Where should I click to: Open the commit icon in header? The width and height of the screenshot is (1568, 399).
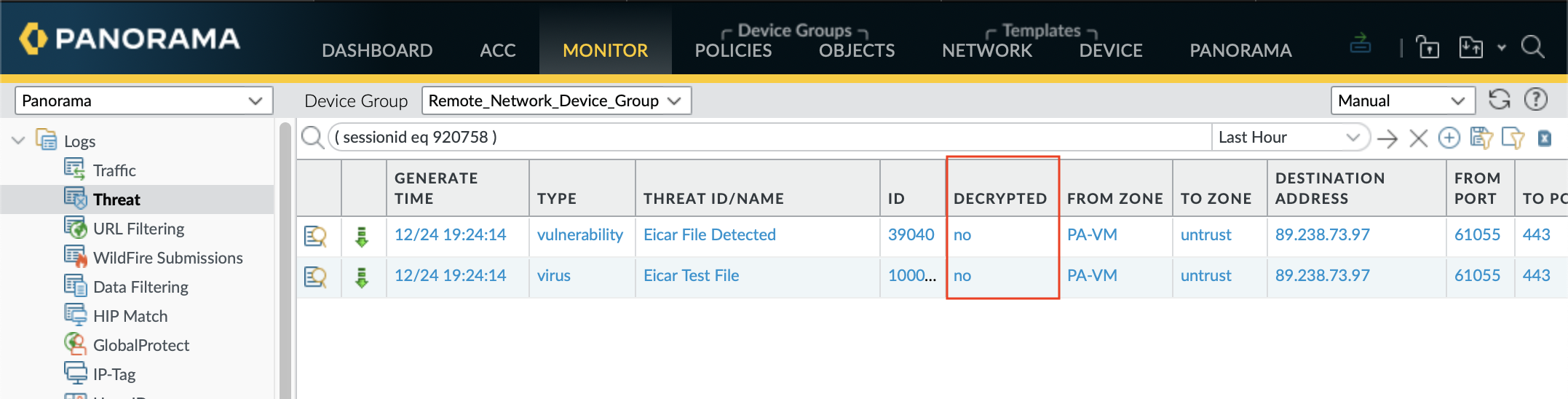[1360, 44]
